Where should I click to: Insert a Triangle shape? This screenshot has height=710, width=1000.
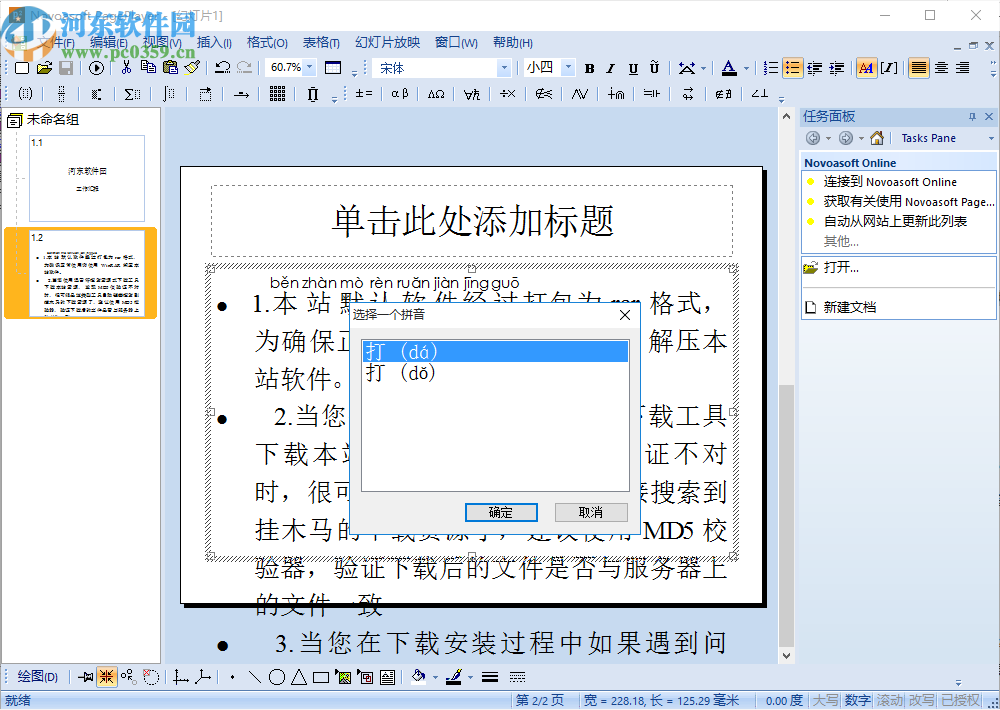click(x=298, y=677)
